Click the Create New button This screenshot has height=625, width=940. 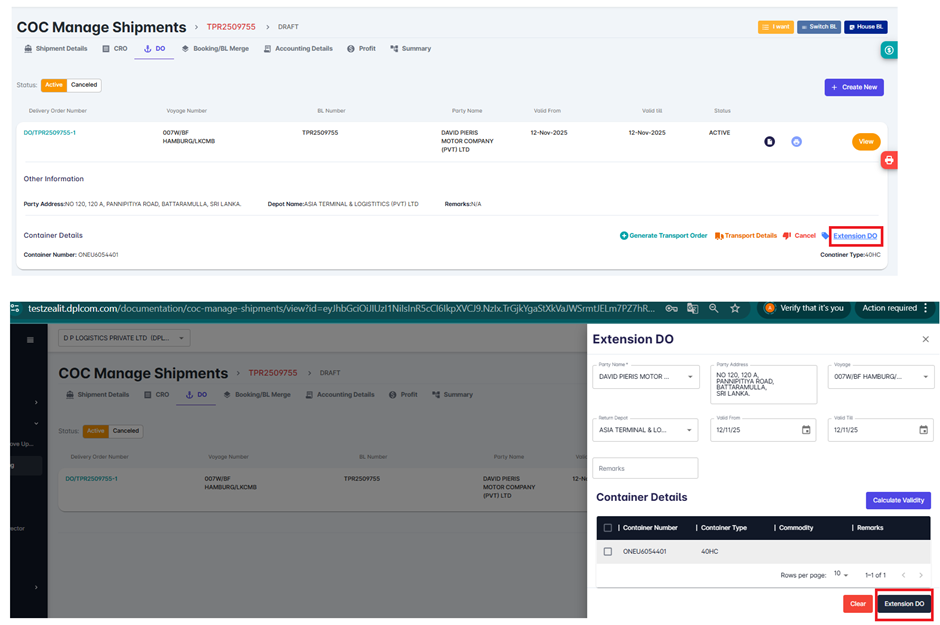[853, 87]
